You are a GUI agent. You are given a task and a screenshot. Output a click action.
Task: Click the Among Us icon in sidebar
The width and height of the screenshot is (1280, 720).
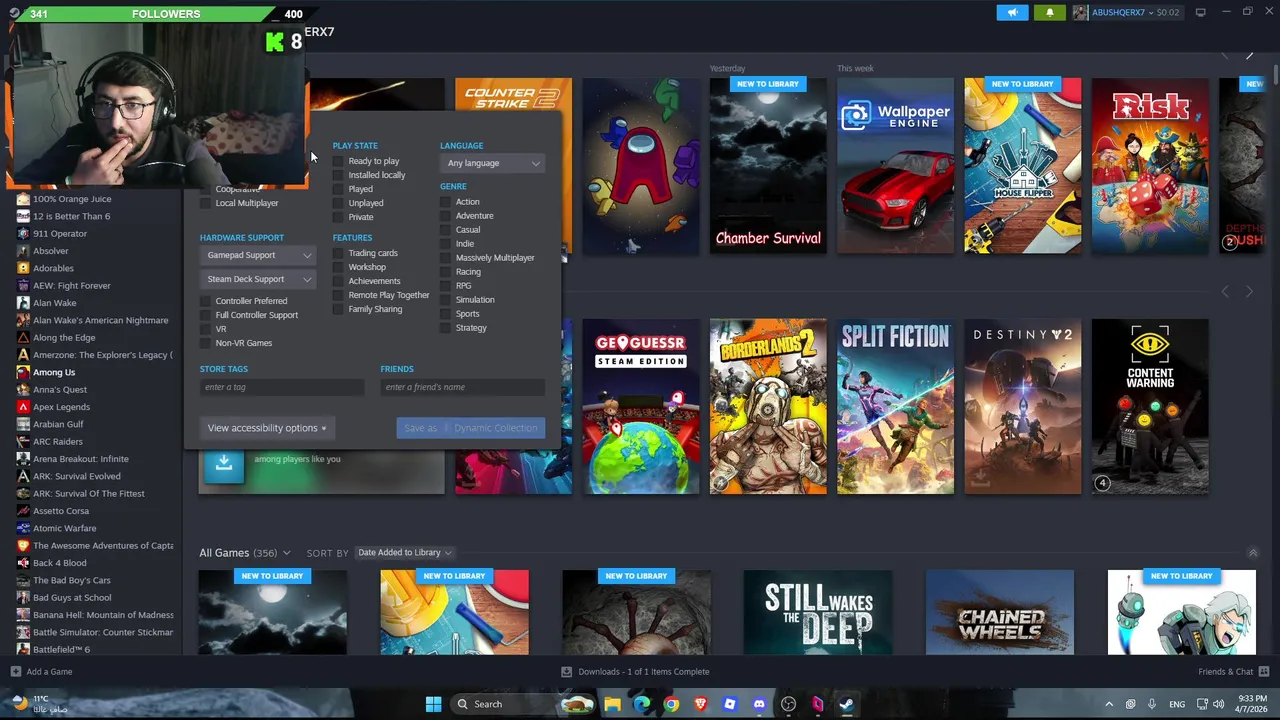[x=23, y=372]
